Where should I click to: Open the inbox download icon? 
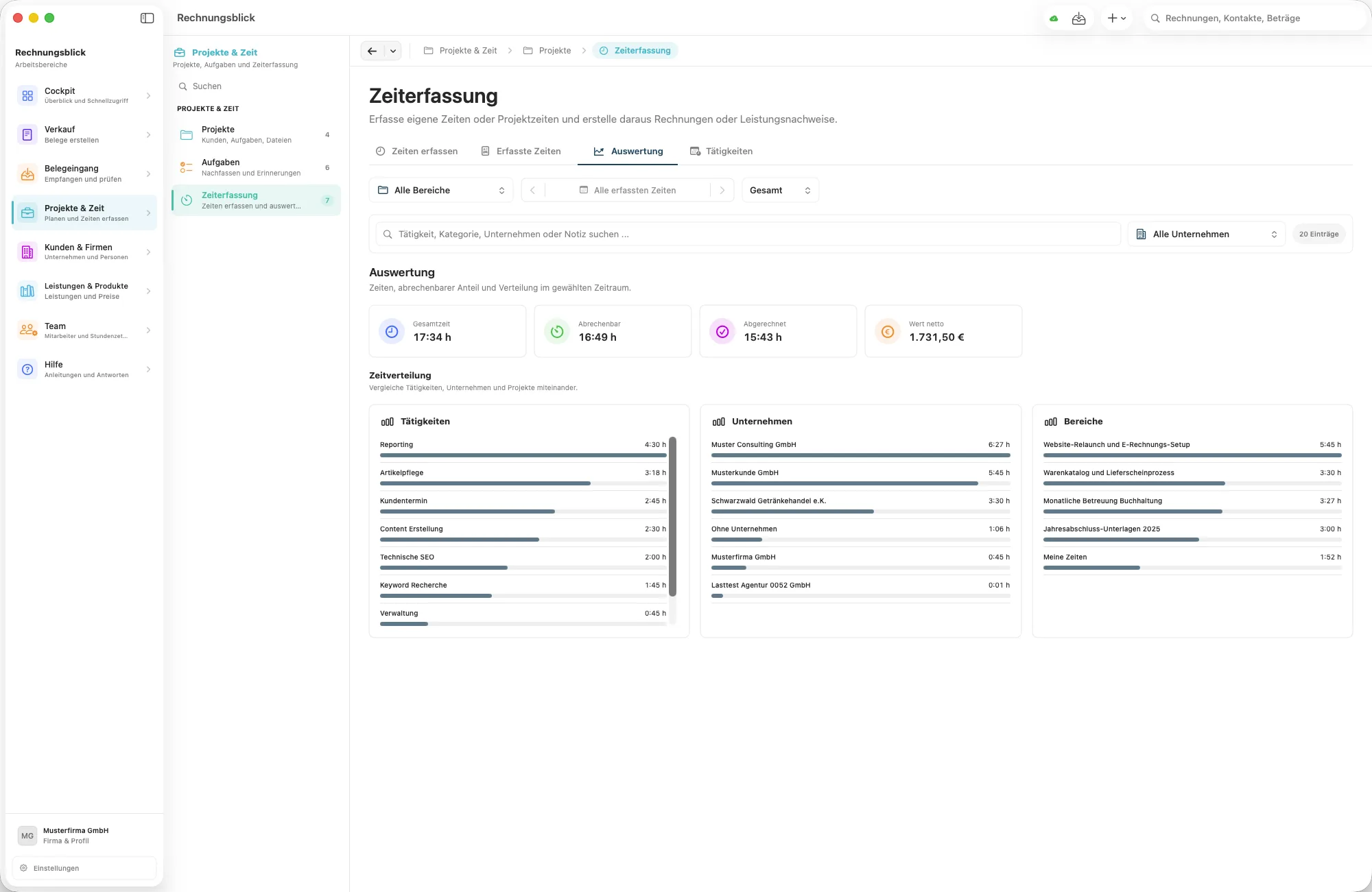tap(1078, 19)
